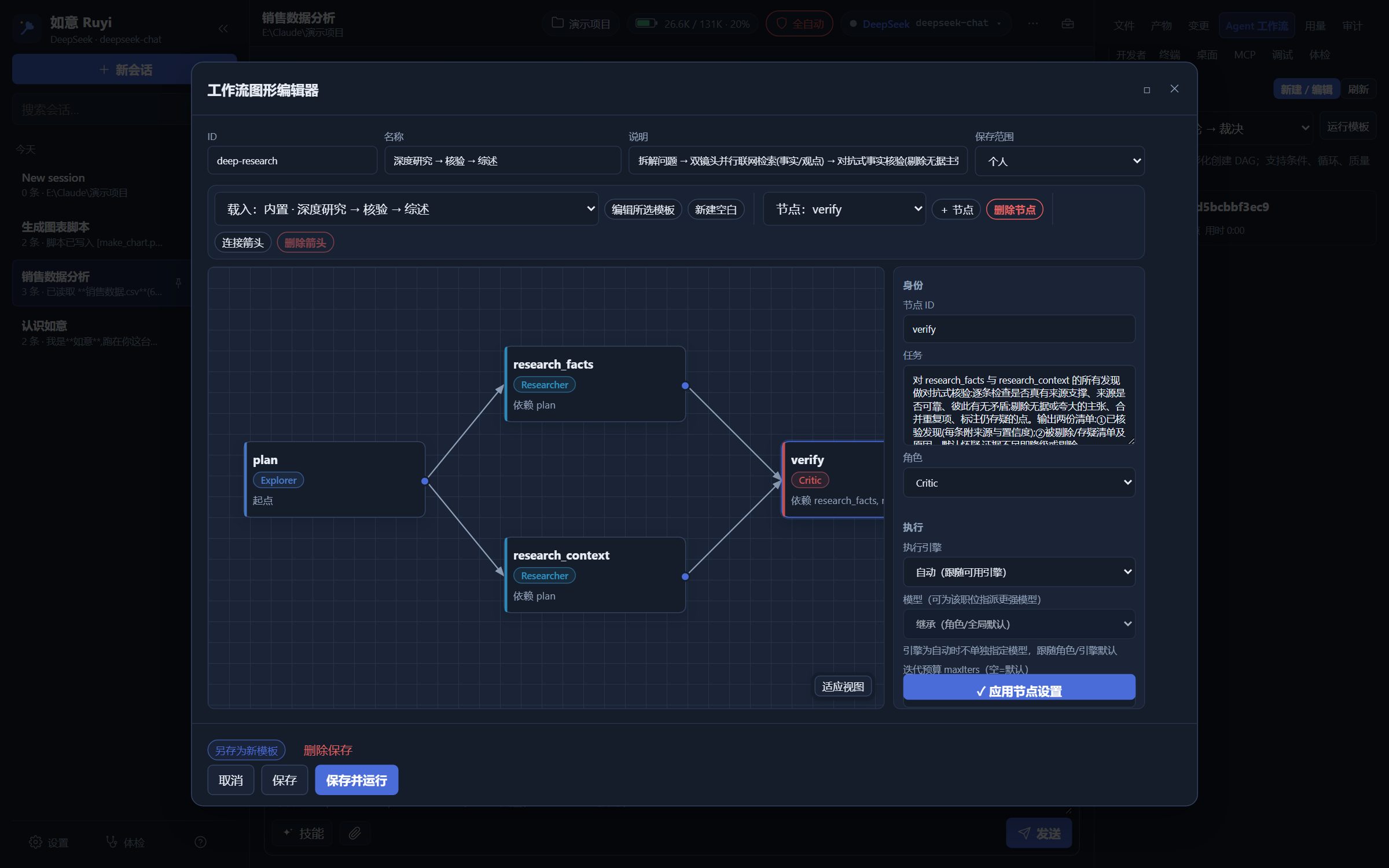The image size is (1389, 868).
Task: Switch to 变更 tab
Action: tap(1198, 25)
